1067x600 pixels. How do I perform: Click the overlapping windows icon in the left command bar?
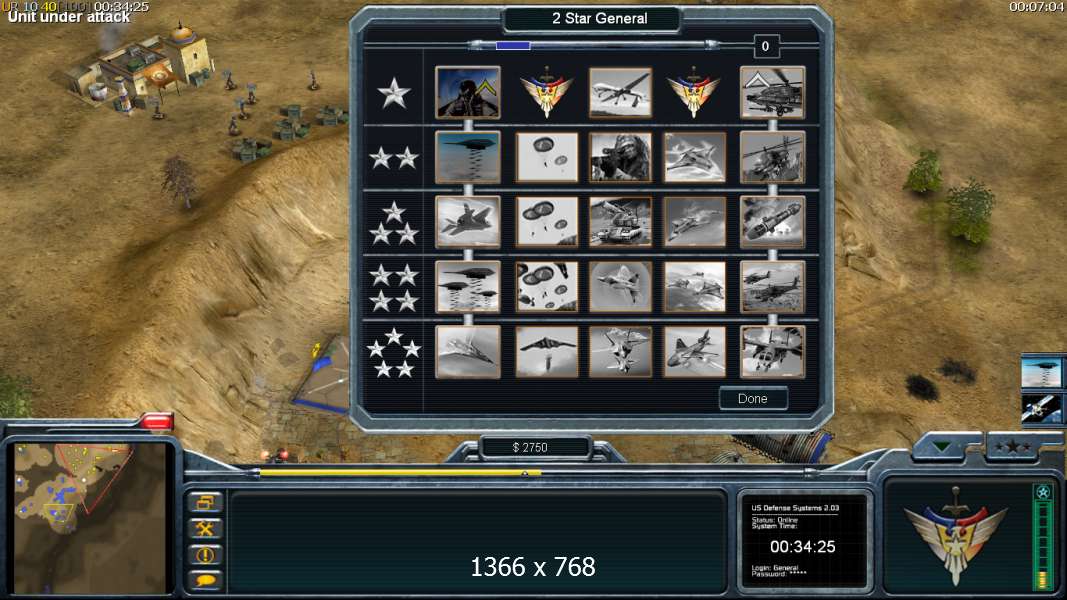coord(205,503)
